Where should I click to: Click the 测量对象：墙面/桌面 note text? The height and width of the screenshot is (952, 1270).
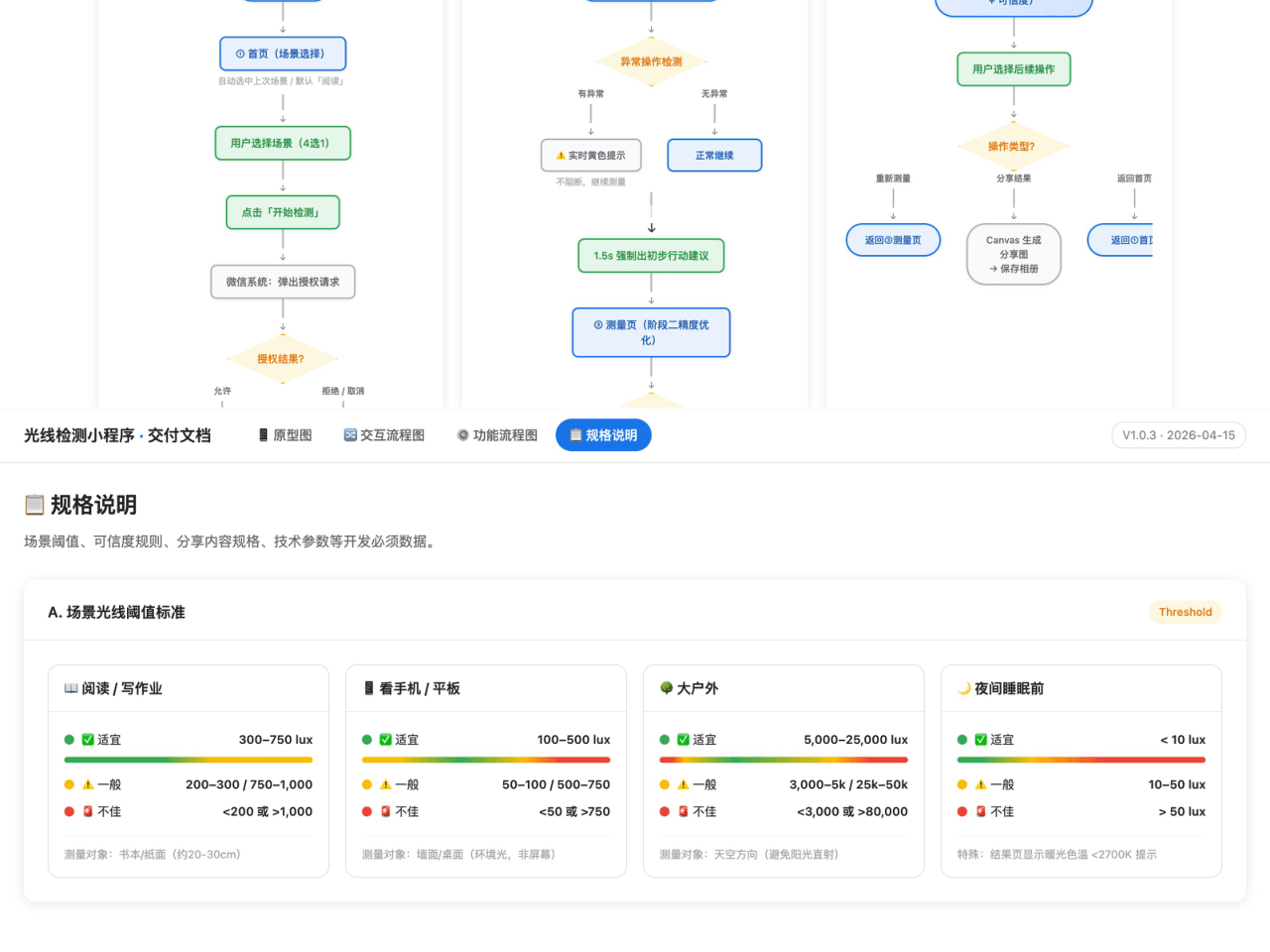pos(458,854)
